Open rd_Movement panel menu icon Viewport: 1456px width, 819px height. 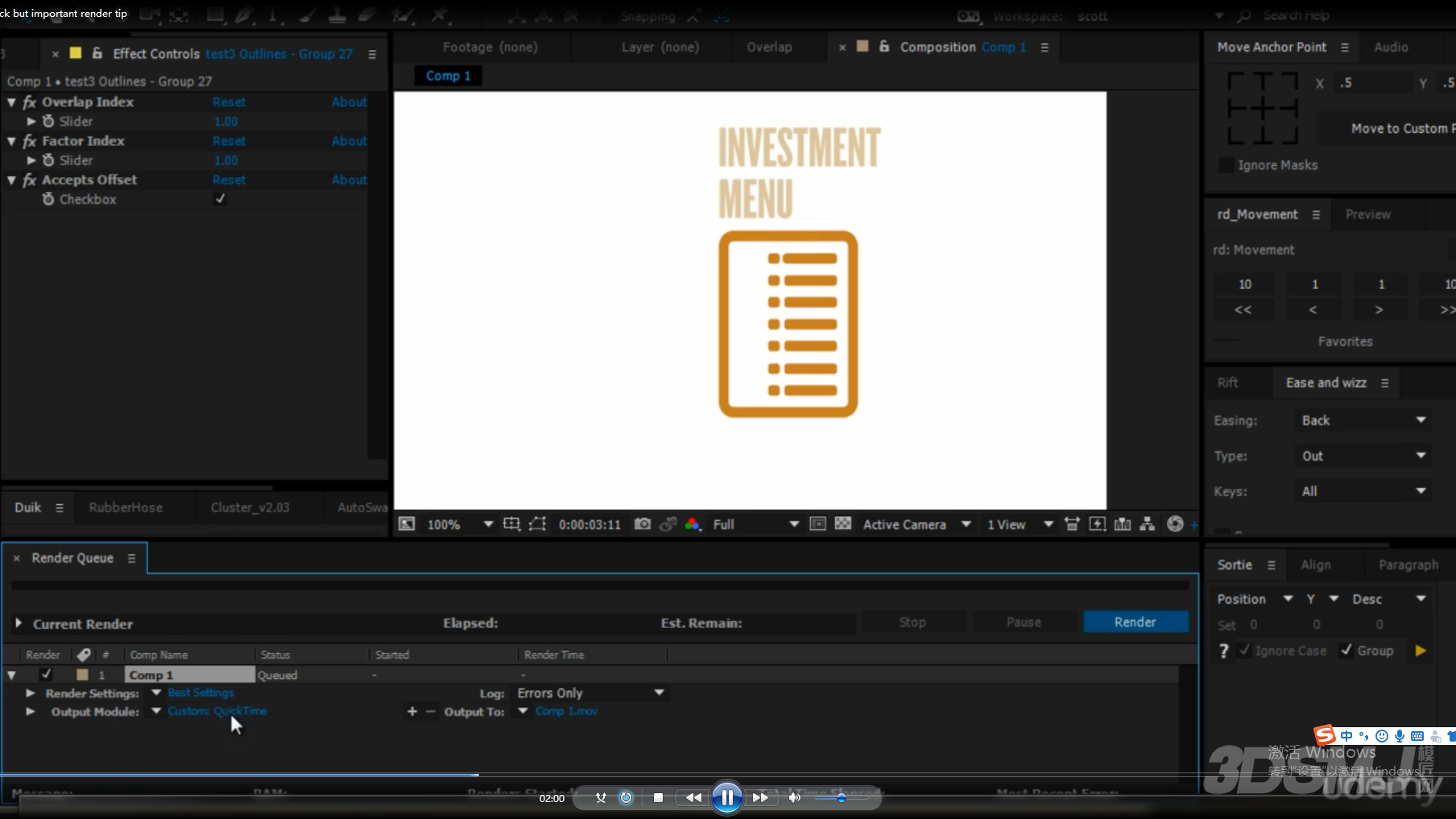pyautogui.click(x=1316, y=215)
